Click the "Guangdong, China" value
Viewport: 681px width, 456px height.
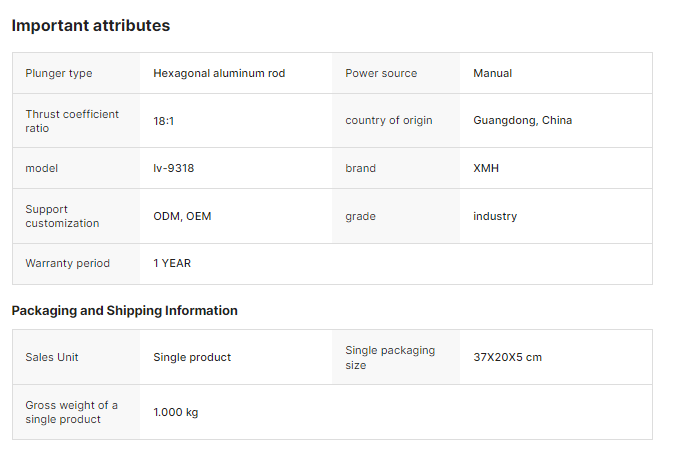coord(522,121)
